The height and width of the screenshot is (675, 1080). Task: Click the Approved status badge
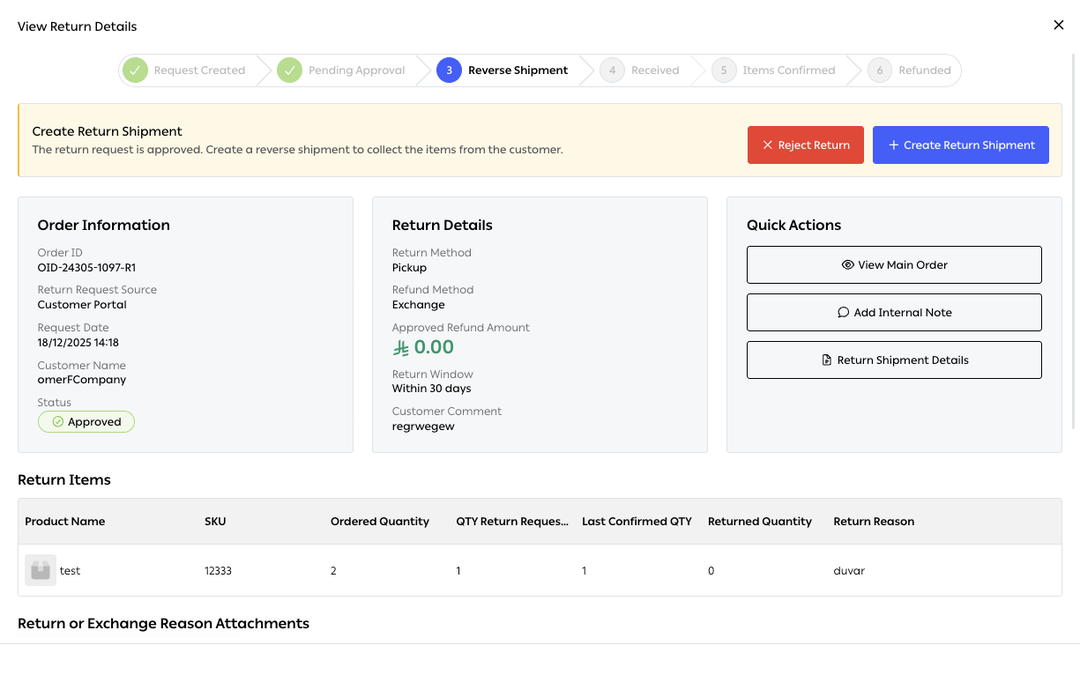click(86, 422)
